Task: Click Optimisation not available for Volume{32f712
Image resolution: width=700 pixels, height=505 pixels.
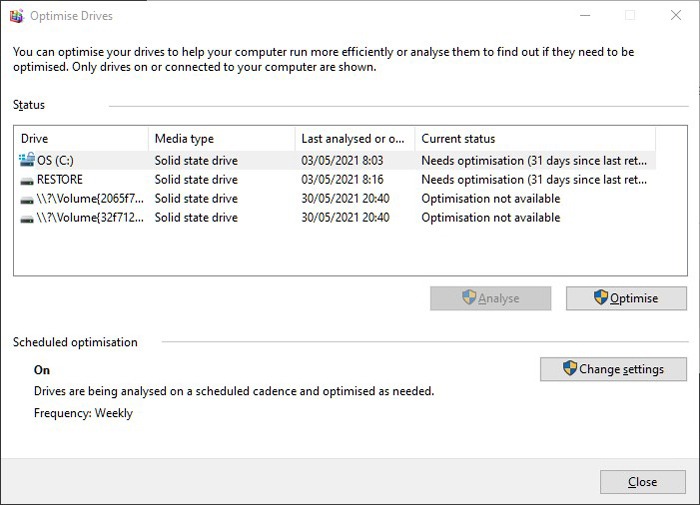Action: point(491,218)
